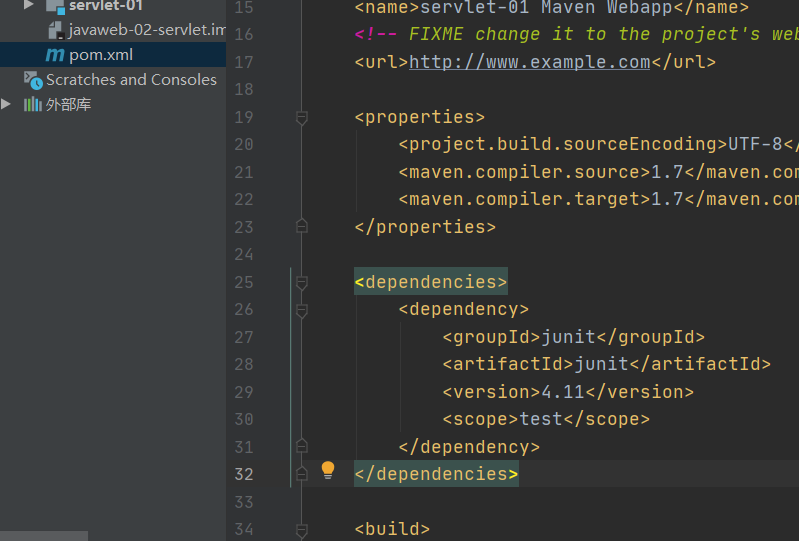Click the yellow lightbulb intention icon
The image size is (799, 541).
[x=328, y=470]
